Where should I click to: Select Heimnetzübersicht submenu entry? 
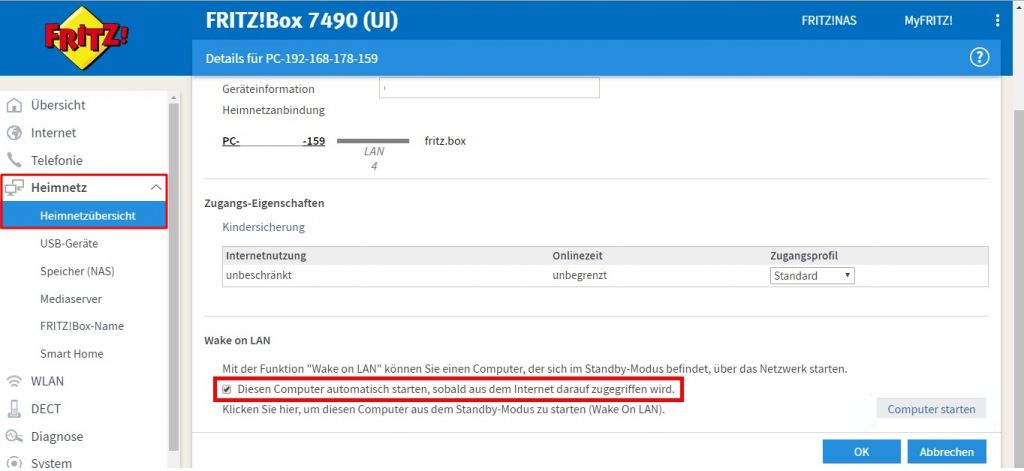tap(84, 216)
